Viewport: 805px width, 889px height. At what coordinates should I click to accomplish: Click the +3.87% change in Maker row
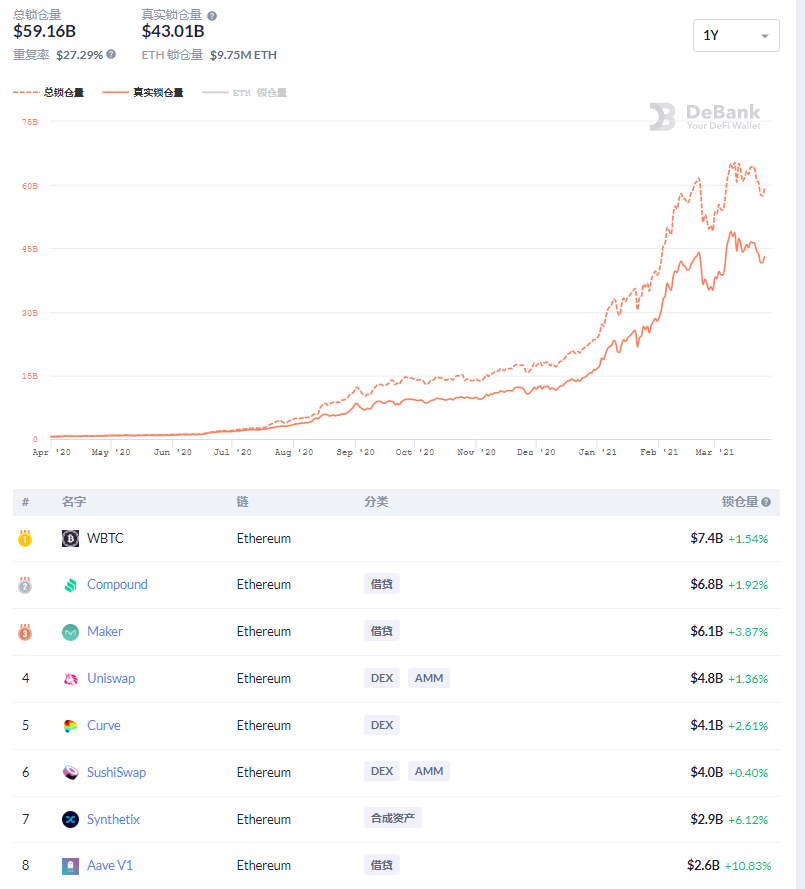pyautogui.click(x=748, y=632)
